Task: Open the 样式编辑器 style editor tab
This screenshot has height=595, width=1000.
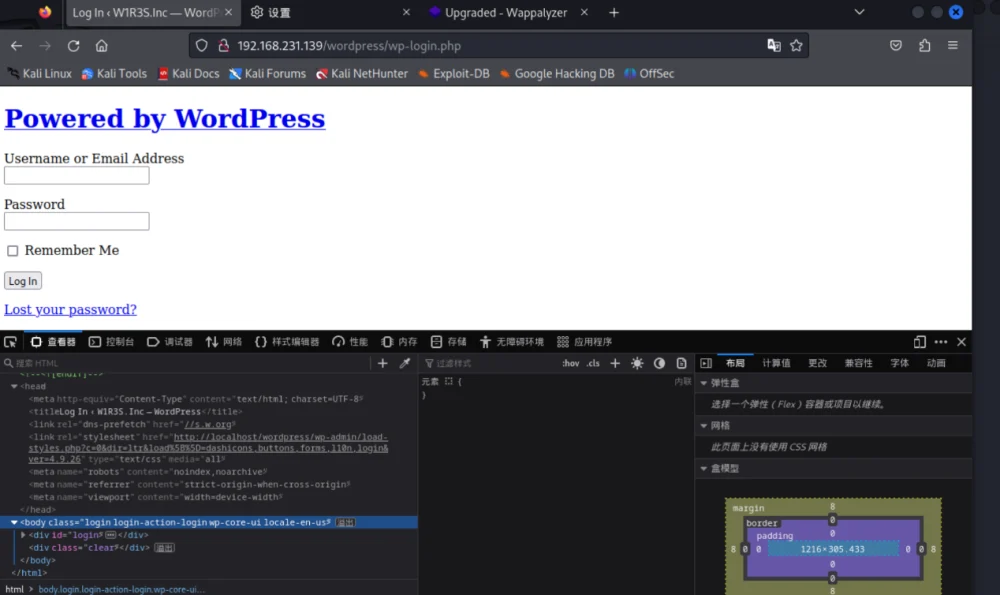Action: tap(287, 342)
